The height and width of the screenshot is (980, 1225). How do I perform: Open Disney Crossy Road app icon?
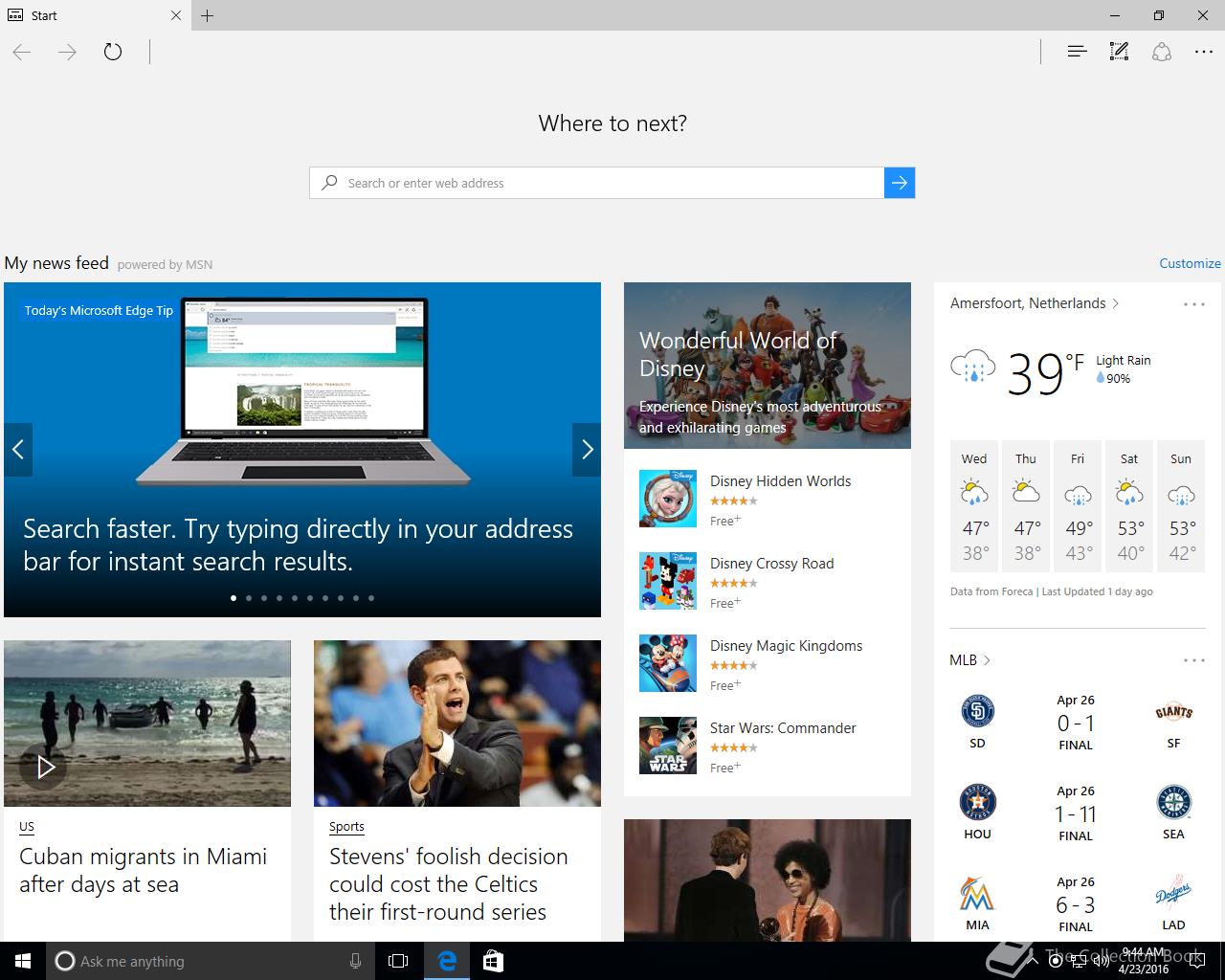coord(668,581)
